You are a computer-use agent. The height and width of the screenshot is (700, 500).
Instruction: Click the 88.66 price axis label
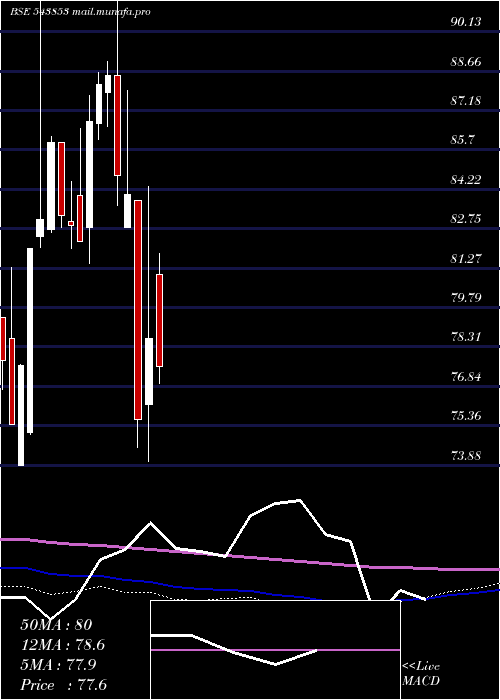pyautogui.click(x=466, y=61)
